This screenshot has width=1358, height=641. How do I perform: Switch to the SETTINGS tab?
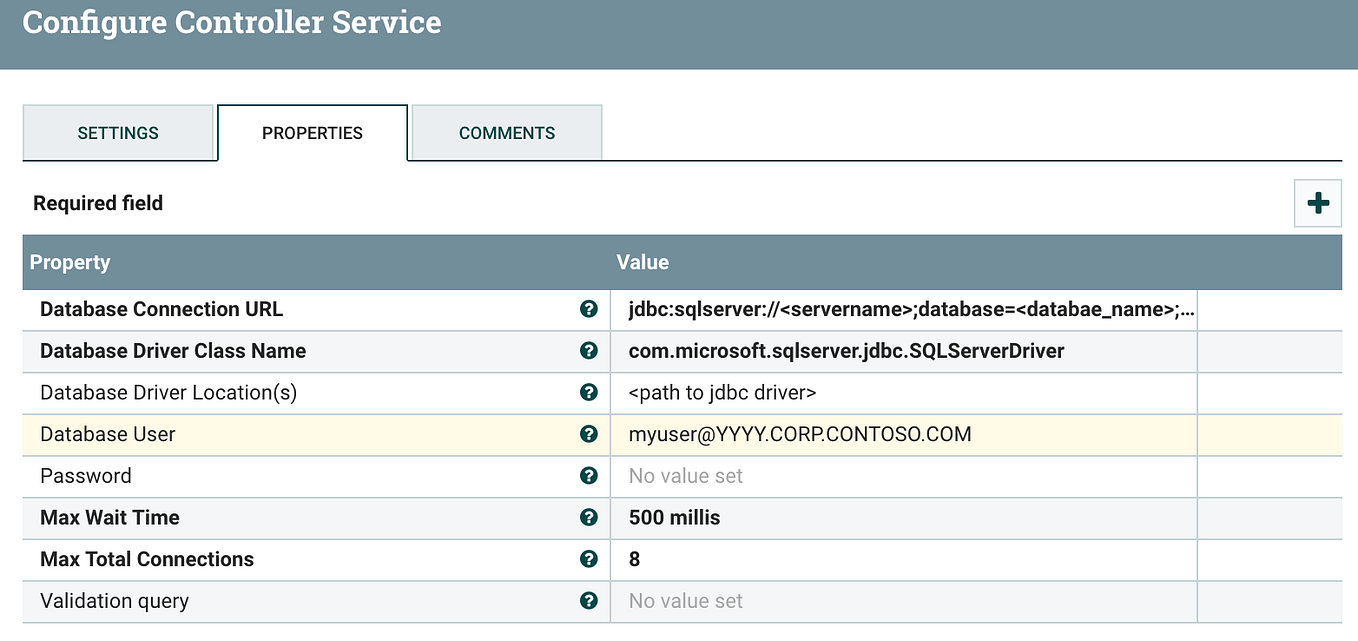click(x=118, y=132)
